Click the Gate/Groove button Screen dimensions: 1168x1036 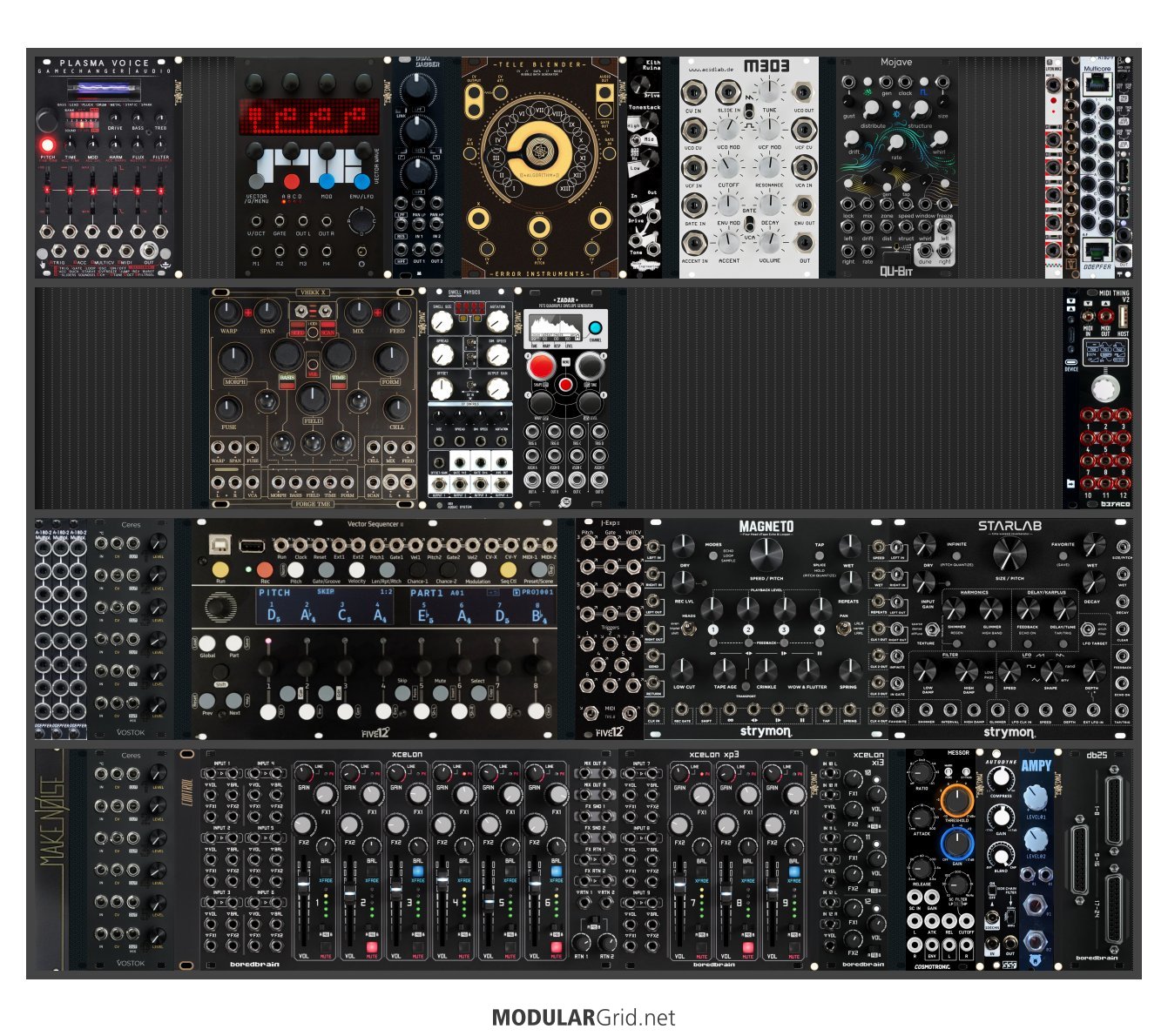click(326, 570)
